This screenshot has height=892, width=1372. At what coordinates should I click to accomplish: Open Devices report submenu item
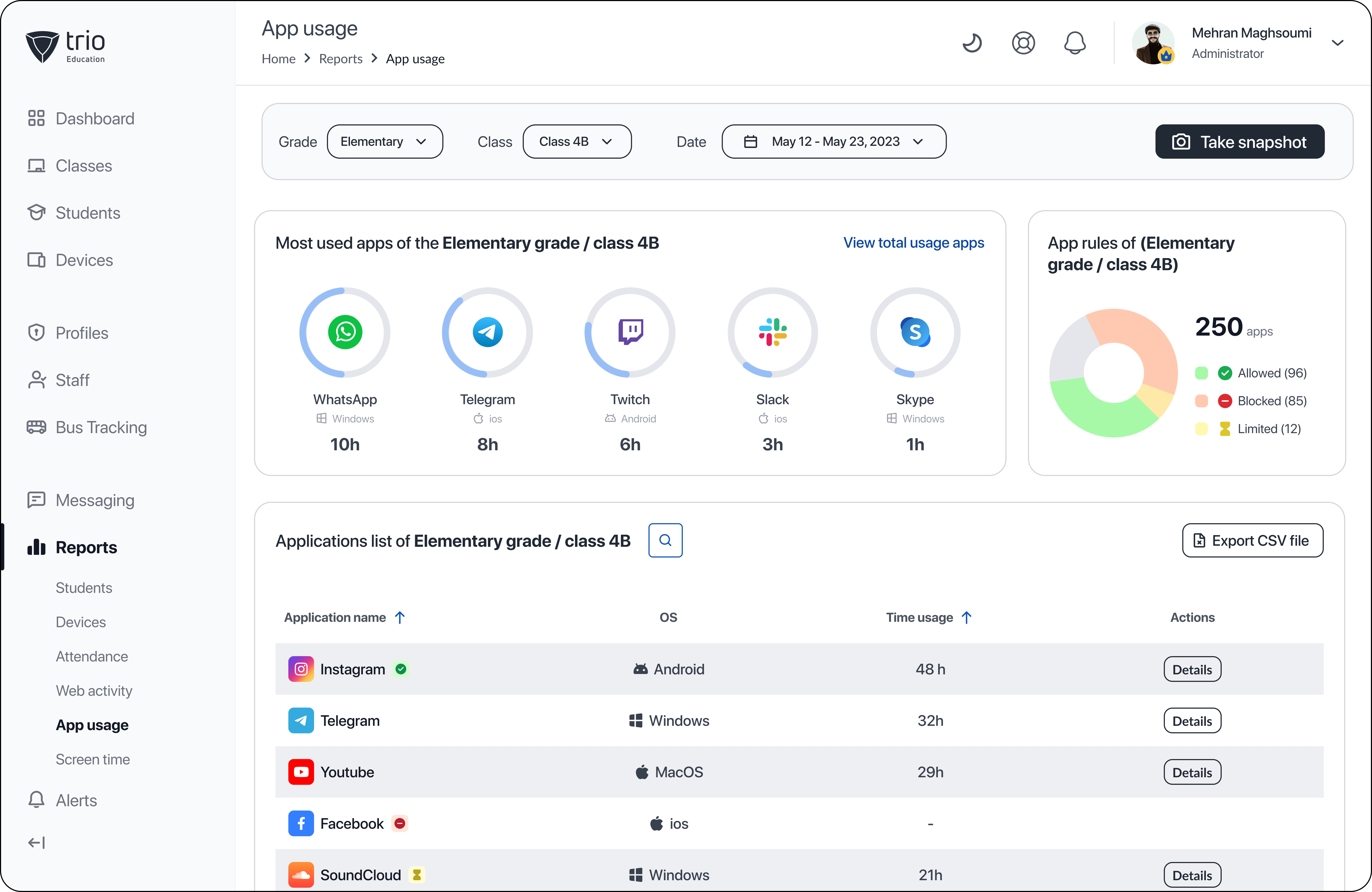tap(81, 622)
